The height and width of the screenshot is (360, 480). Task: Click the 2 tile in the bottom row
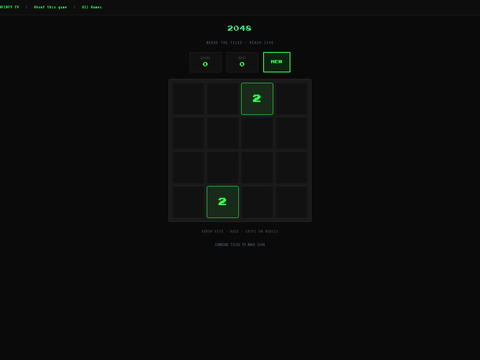pos(223,202)
